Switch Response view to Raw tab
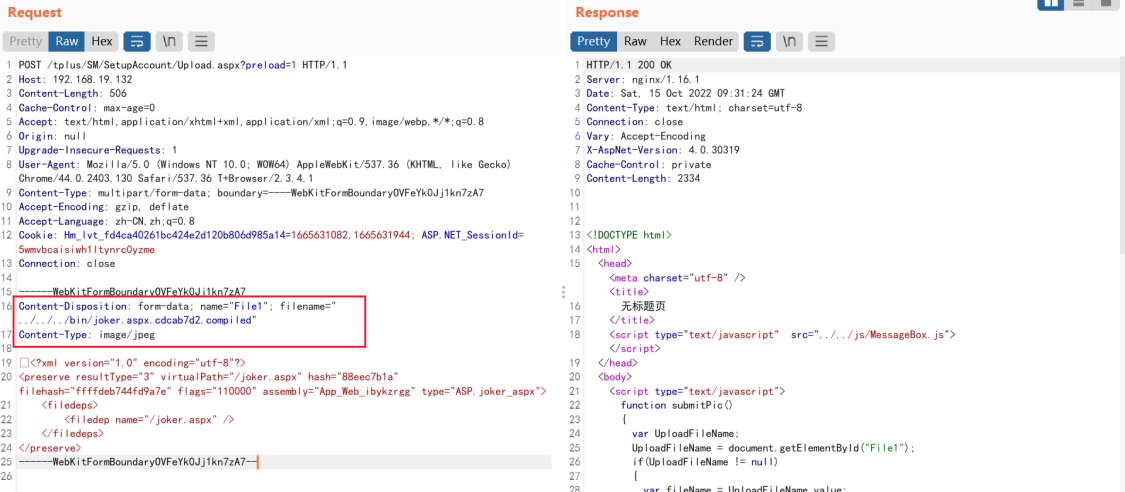1125x492 pixels. [635, 42]
